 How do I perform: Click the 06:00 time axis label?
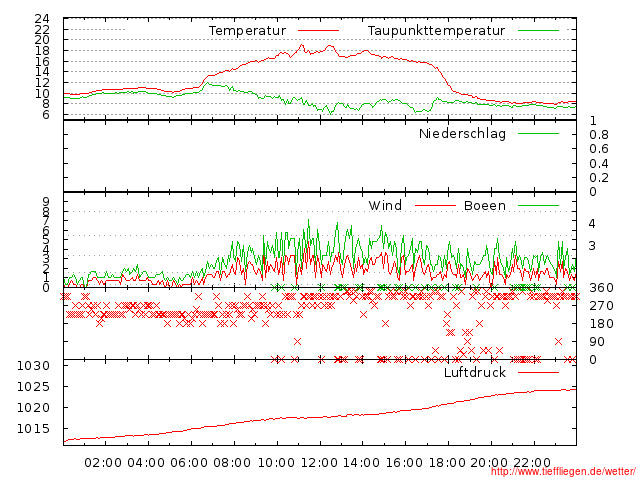pyautogui.click(x=189, y=463)
